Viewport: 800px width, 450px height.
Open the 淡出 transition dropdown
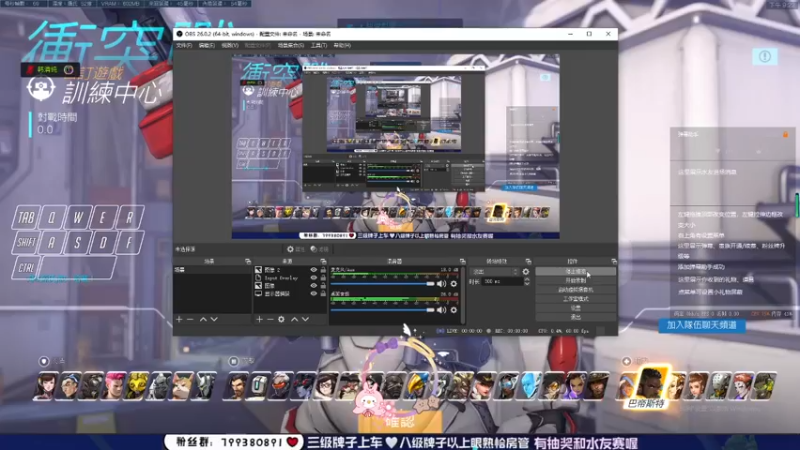[x=495, y=272]
